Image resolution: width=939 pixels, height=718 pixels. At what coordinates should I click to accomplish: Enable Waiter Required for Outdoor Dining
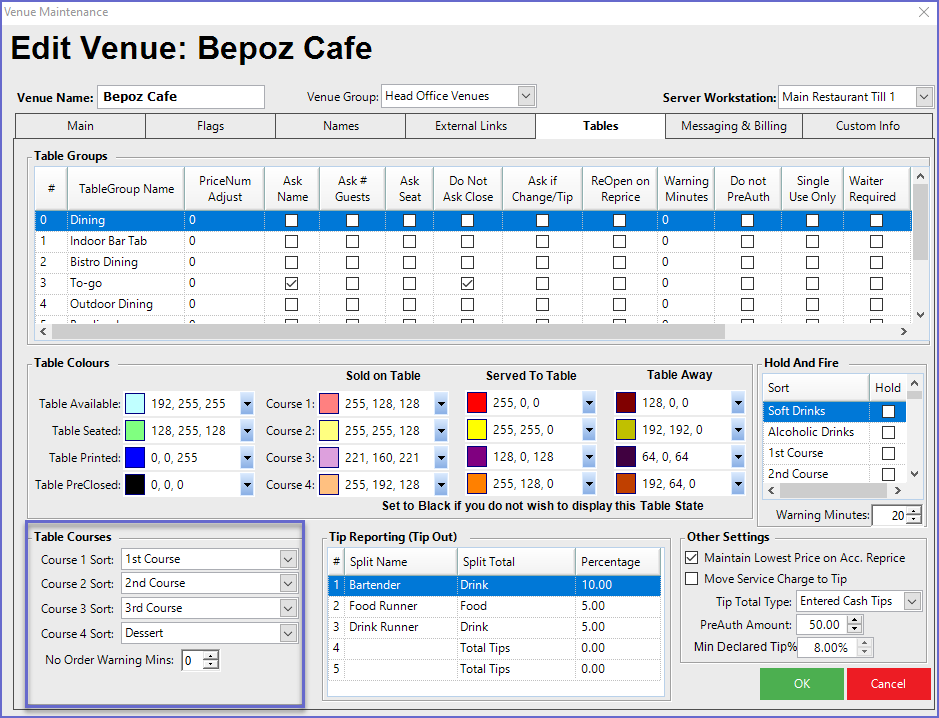tap(876, 304)
